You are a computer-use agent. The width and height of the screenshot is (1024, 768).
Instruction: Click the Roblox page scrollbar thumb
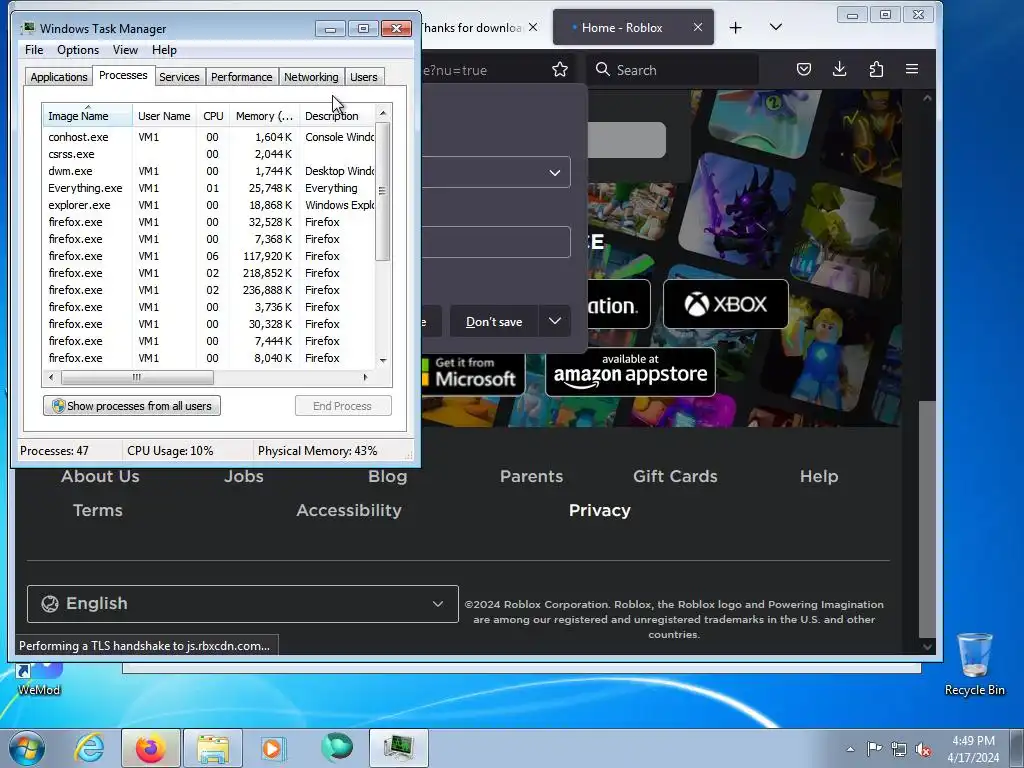(x=927, y=519)
